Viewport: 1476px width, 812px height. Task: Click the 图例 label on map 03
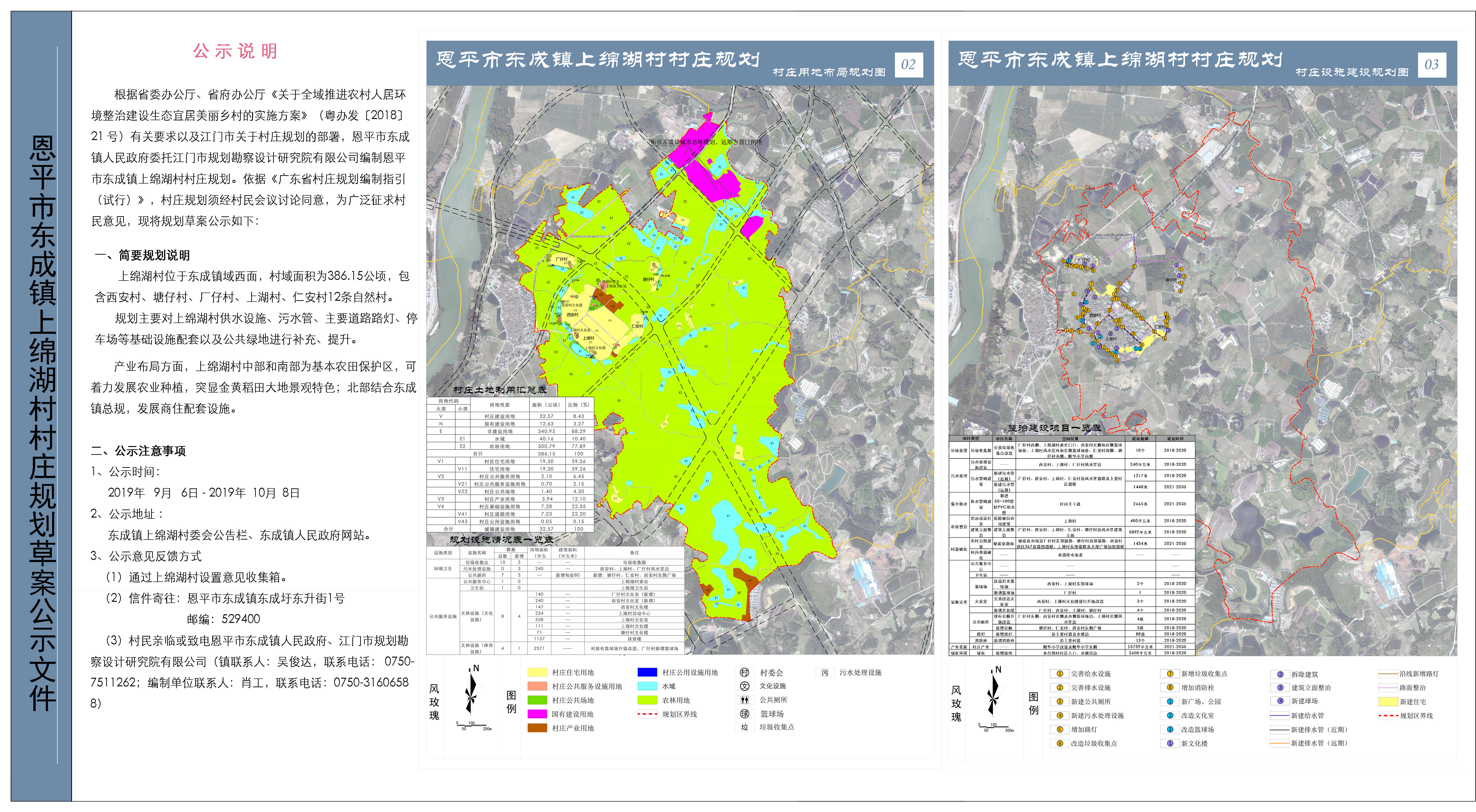1034,704
